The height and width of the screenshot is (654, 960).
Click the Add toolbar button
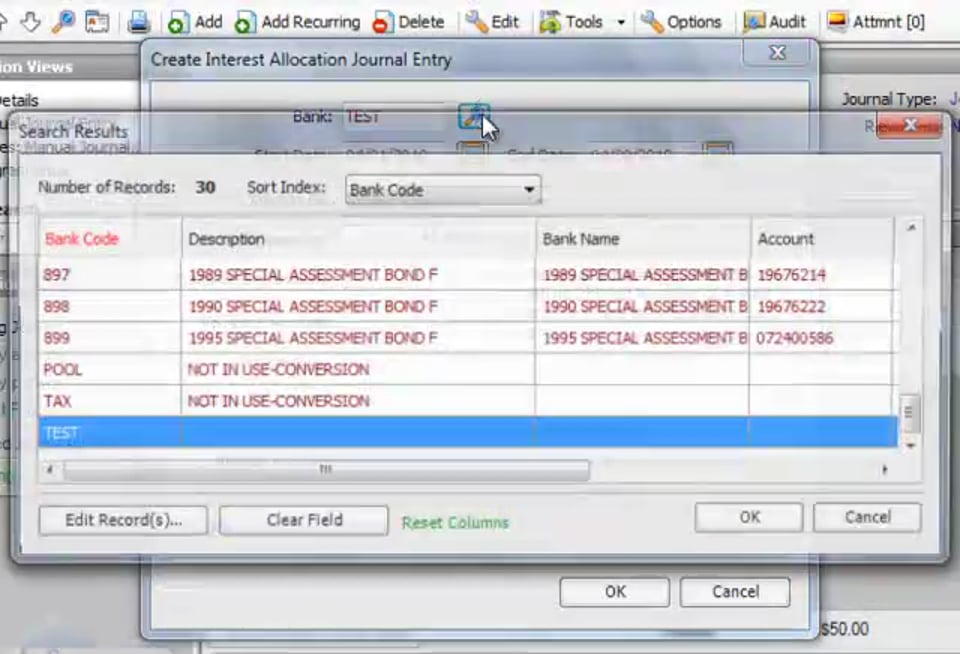(195, 22)
